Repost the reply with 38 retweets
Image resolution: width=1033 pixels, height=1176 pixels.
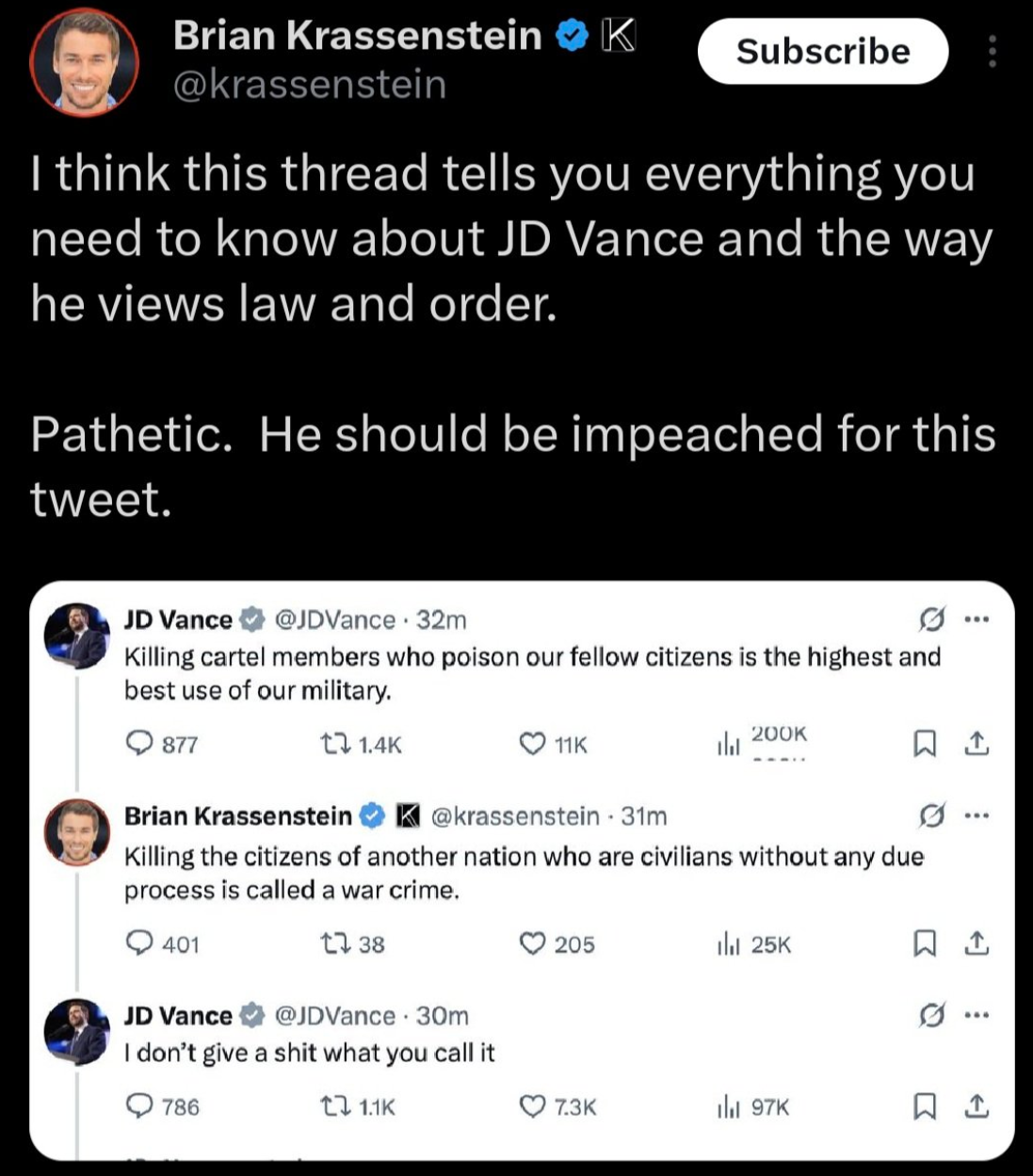[x=331, y=943]
